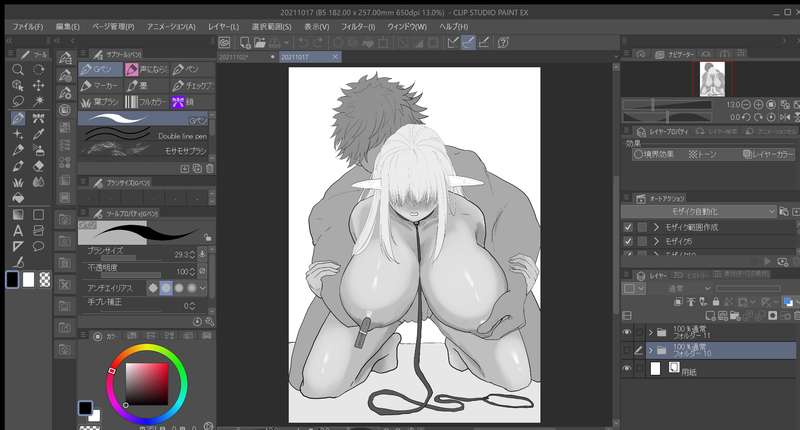Select the Auto select magic wand tool
This screenshot has height=430, width=800.
click(x=38, y=101)
